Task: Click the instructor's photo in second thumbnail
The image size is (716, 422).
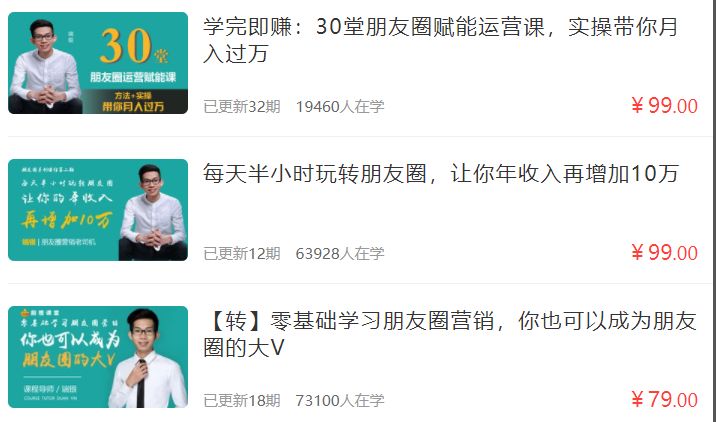Action: pos(153,212)
